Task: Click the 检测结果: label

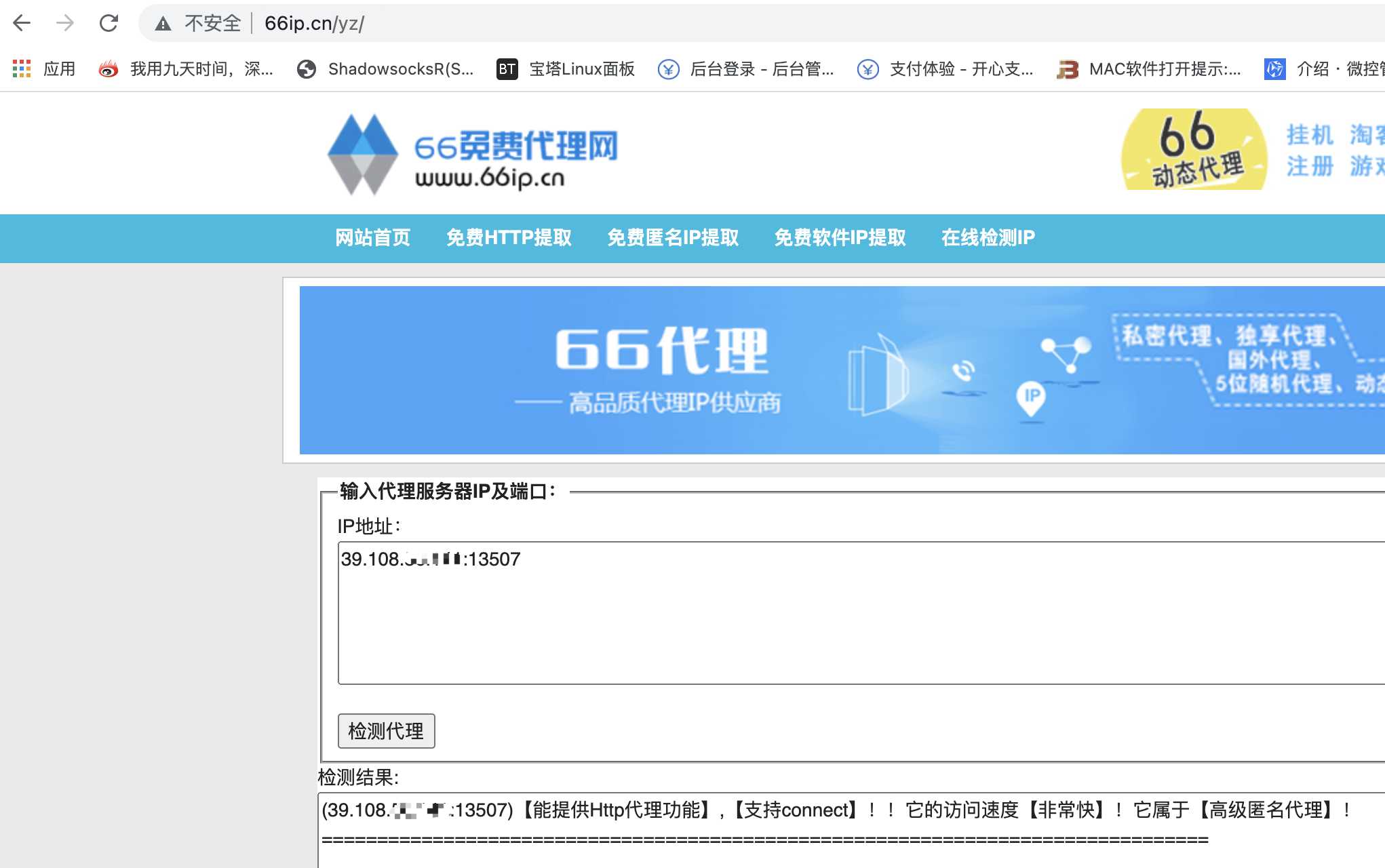Action: [x=358, y=777]
